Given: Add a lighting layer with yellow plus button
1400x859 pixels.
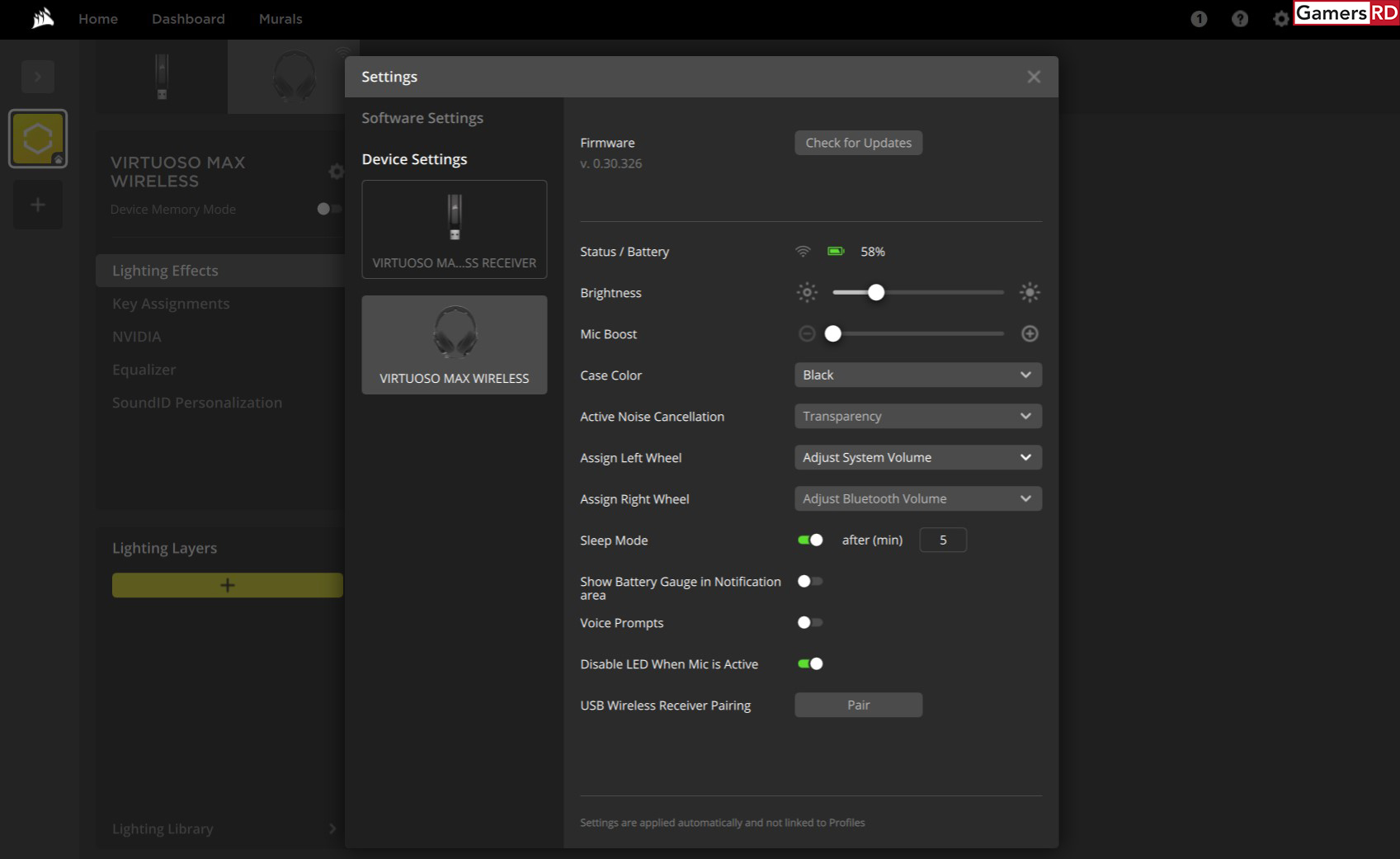Looking at the screenshot, I should [x=228, y=585].
